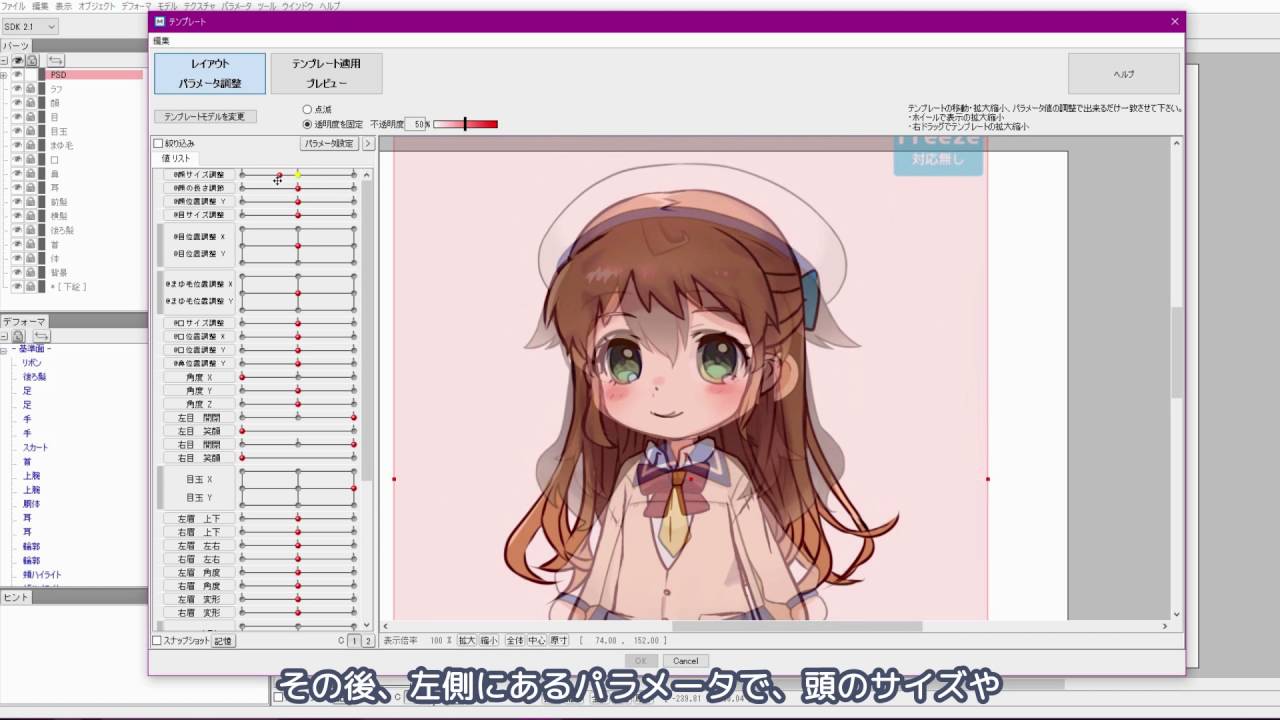This screenshot has height=720, width=1280.
Task: Select the 点滅 radio button
Action: pos(307,110)
